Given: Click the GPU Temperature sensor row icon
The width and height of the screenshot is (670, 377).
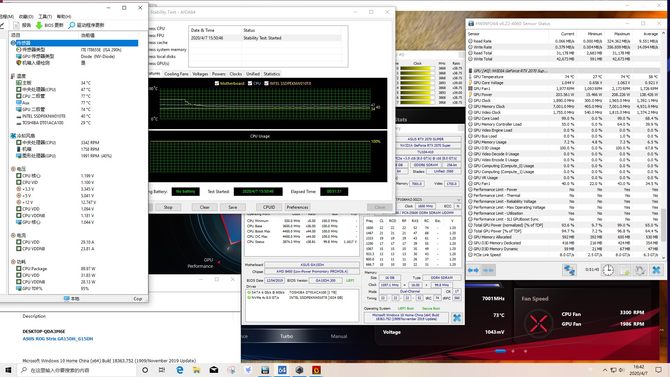Looking at the screenshot, I should tap(470, 77).
